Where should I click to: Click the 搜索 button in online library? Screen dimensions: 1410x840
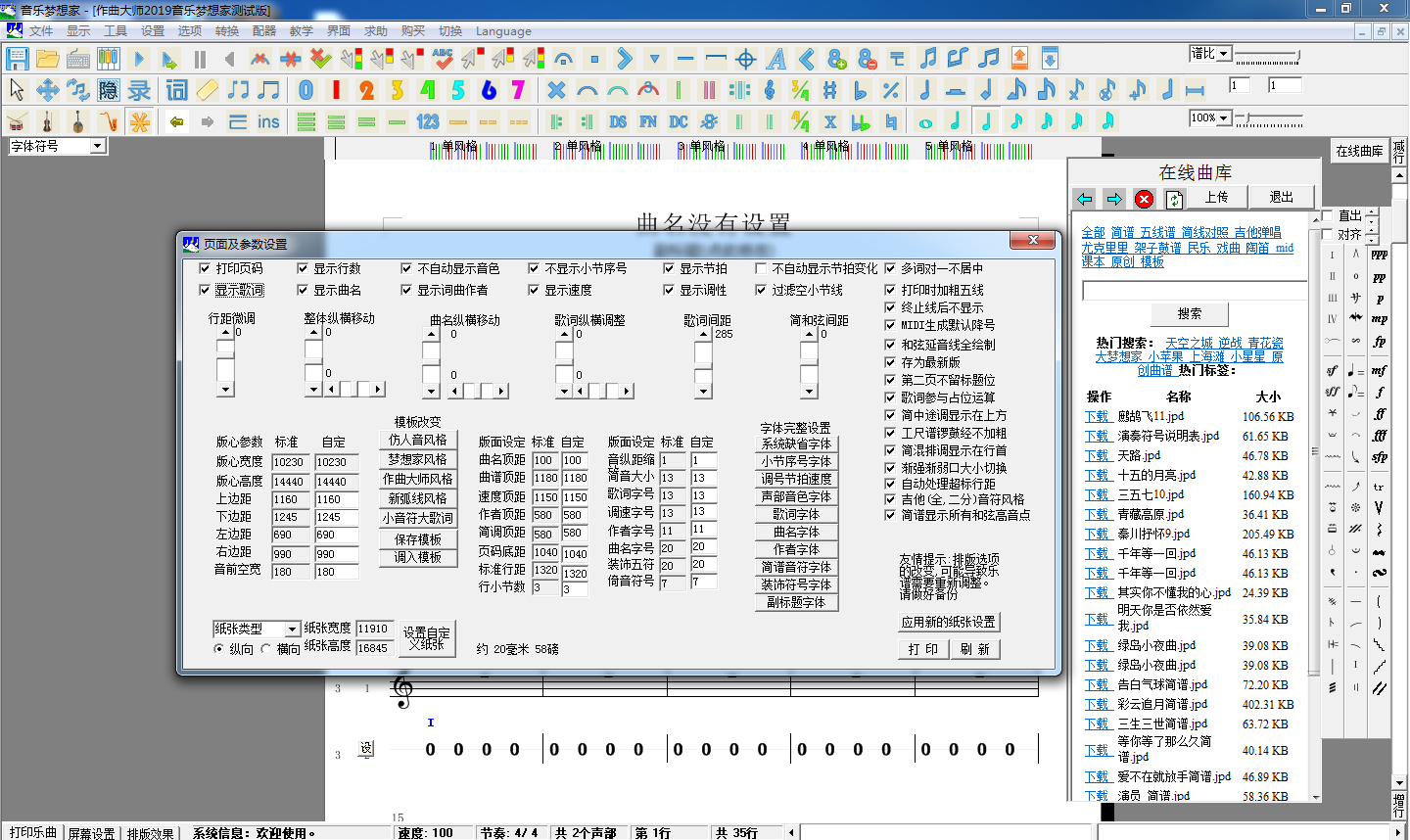coord(1189,313)
